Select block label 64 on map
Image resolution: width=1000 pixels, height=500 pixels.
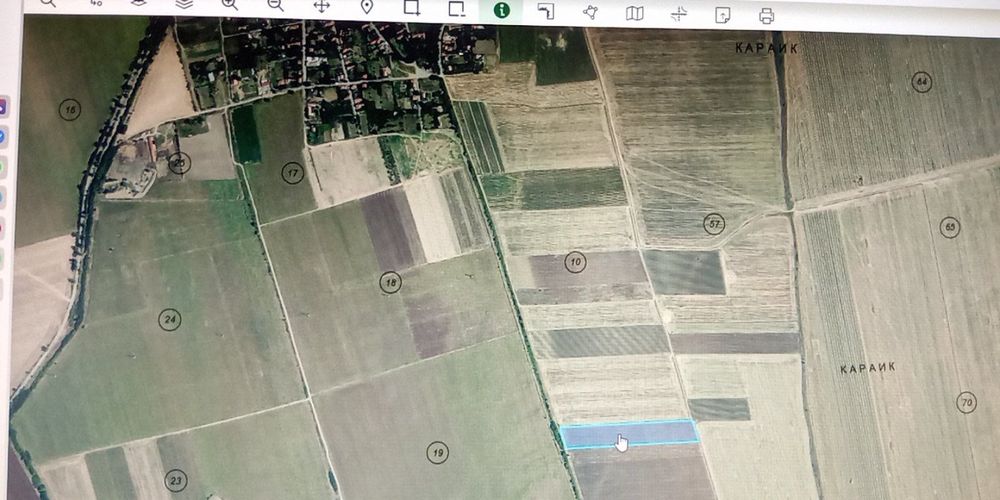(x=922, y=82)
